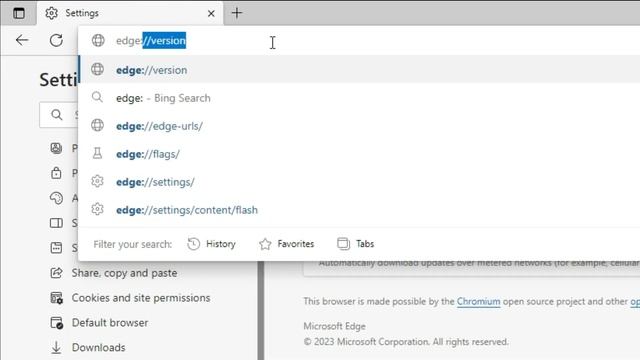Viewport: 640px width, 360px height.
Task: Click the globe icon in address bar
Action: (x=98, y=40)
